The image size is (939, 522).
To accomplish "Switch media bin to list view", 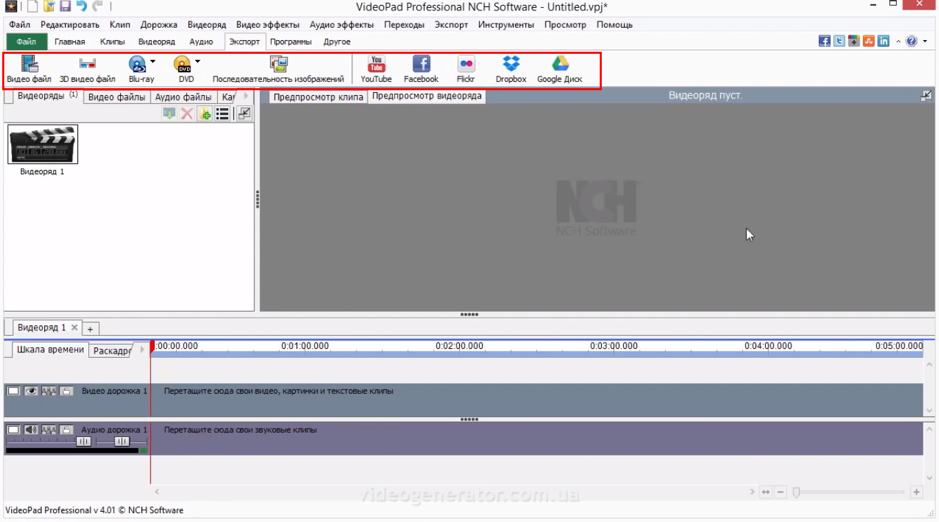I will pyautogui.click(x=222, y=114).
